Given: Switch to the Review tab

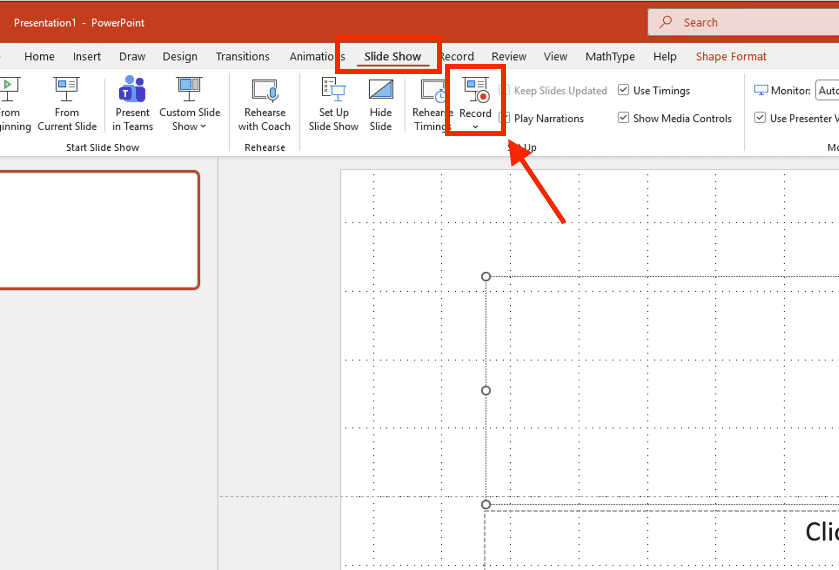Looking at the screenshot, I should (509, 56).
